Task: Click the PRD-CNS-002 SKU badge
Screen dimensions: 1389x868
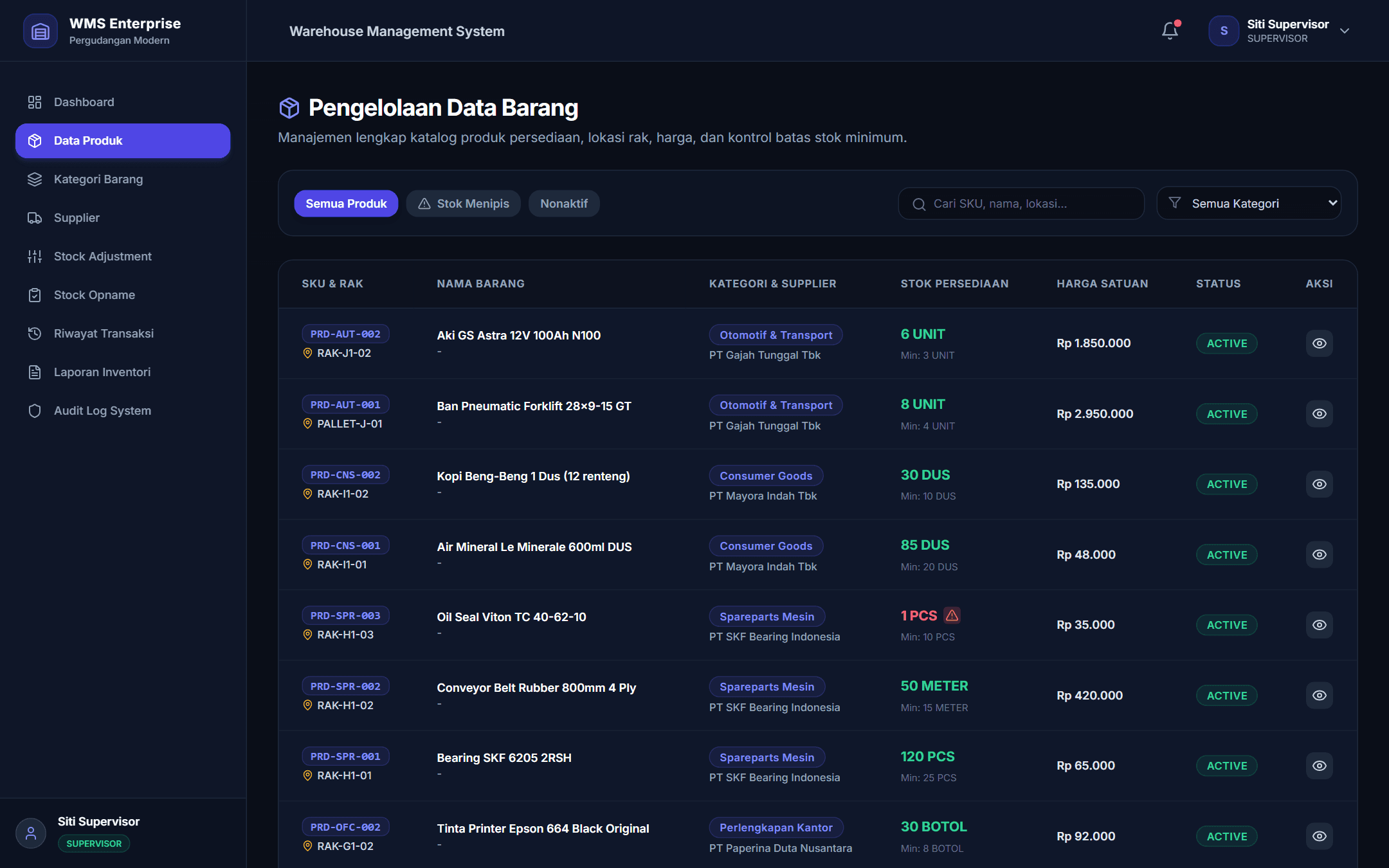Action: pyautogui.click(x=345, y=475)
